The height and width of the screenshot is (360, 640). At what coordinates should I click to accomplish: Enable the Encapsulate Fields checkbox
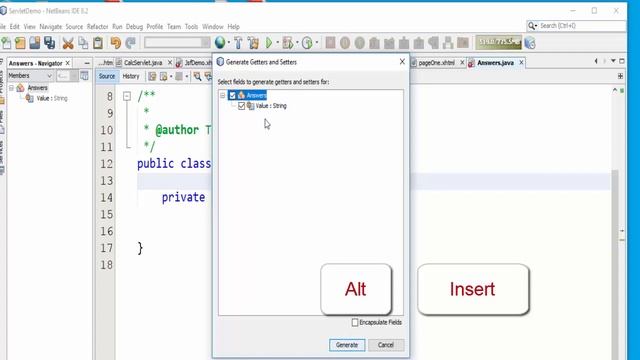tap(355, 322)
